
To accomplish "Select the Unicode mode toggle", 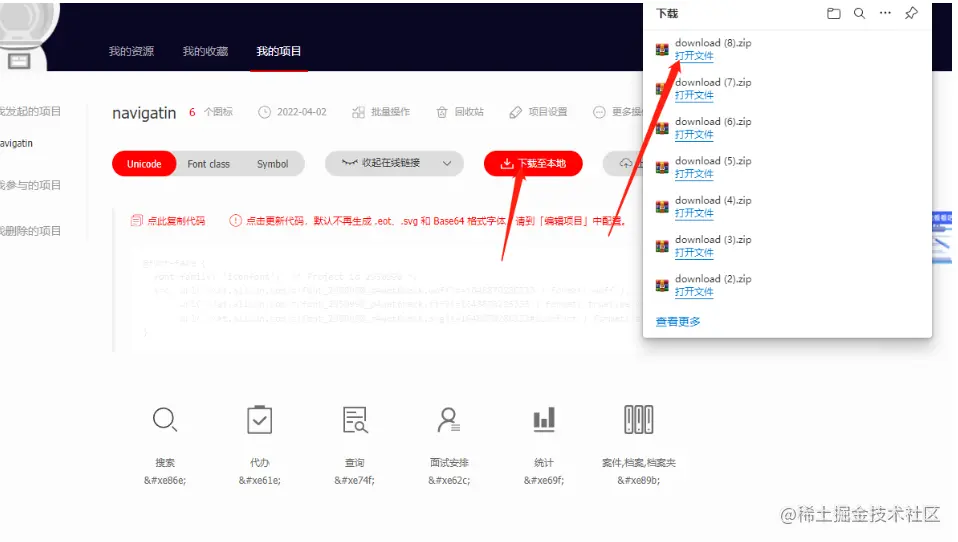I will 144,164.
